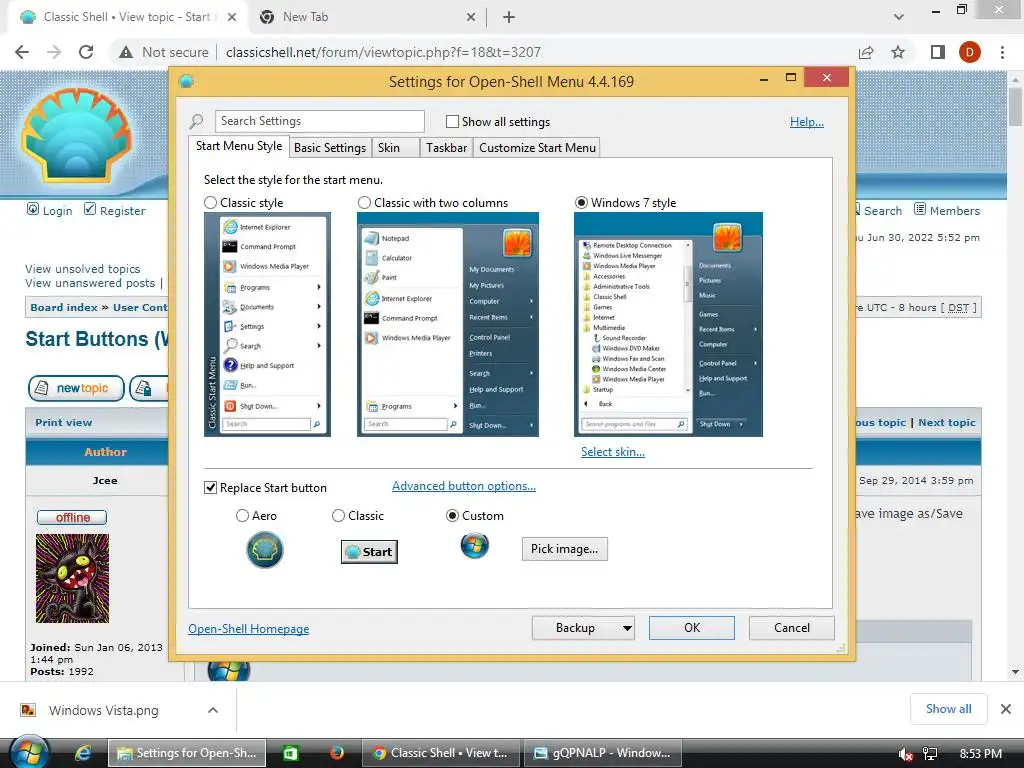Launch Firefox from the taskbar
This screenshot has height=768, width=1024.
pyautogui.click(x=337, y=753)
